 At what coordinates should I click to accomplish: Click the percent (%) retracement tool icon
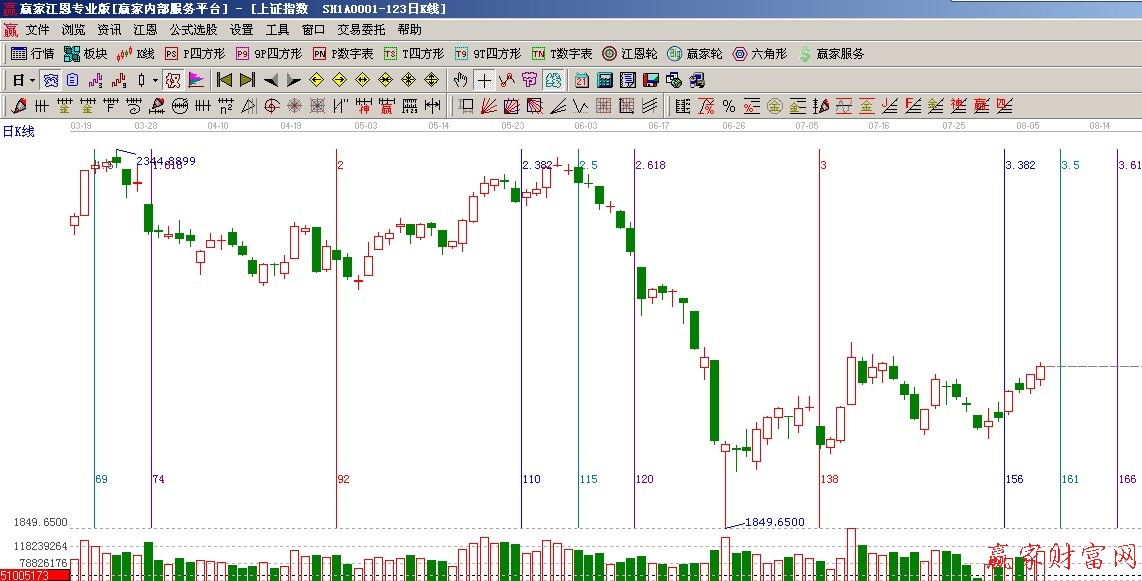pyautogui.click(x=728, y=106)
